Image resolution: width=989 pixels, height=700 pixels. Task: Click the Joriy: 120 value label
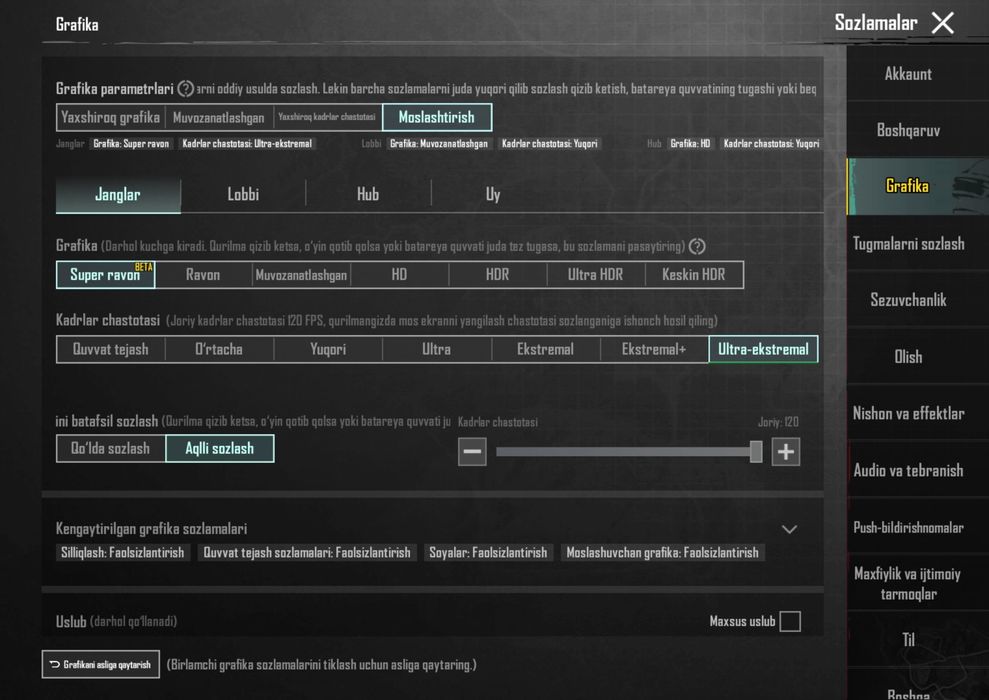point(778,422)
